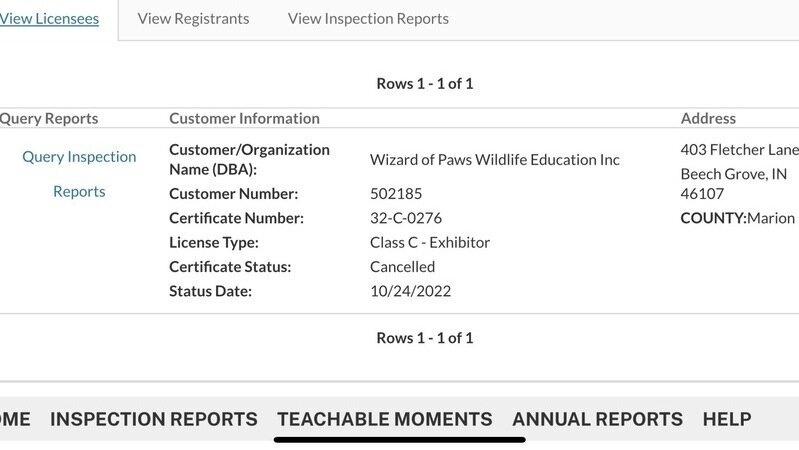The image size is (799, 450).
Task: Switch to the View Licensees tab
Action: [50, 18]
